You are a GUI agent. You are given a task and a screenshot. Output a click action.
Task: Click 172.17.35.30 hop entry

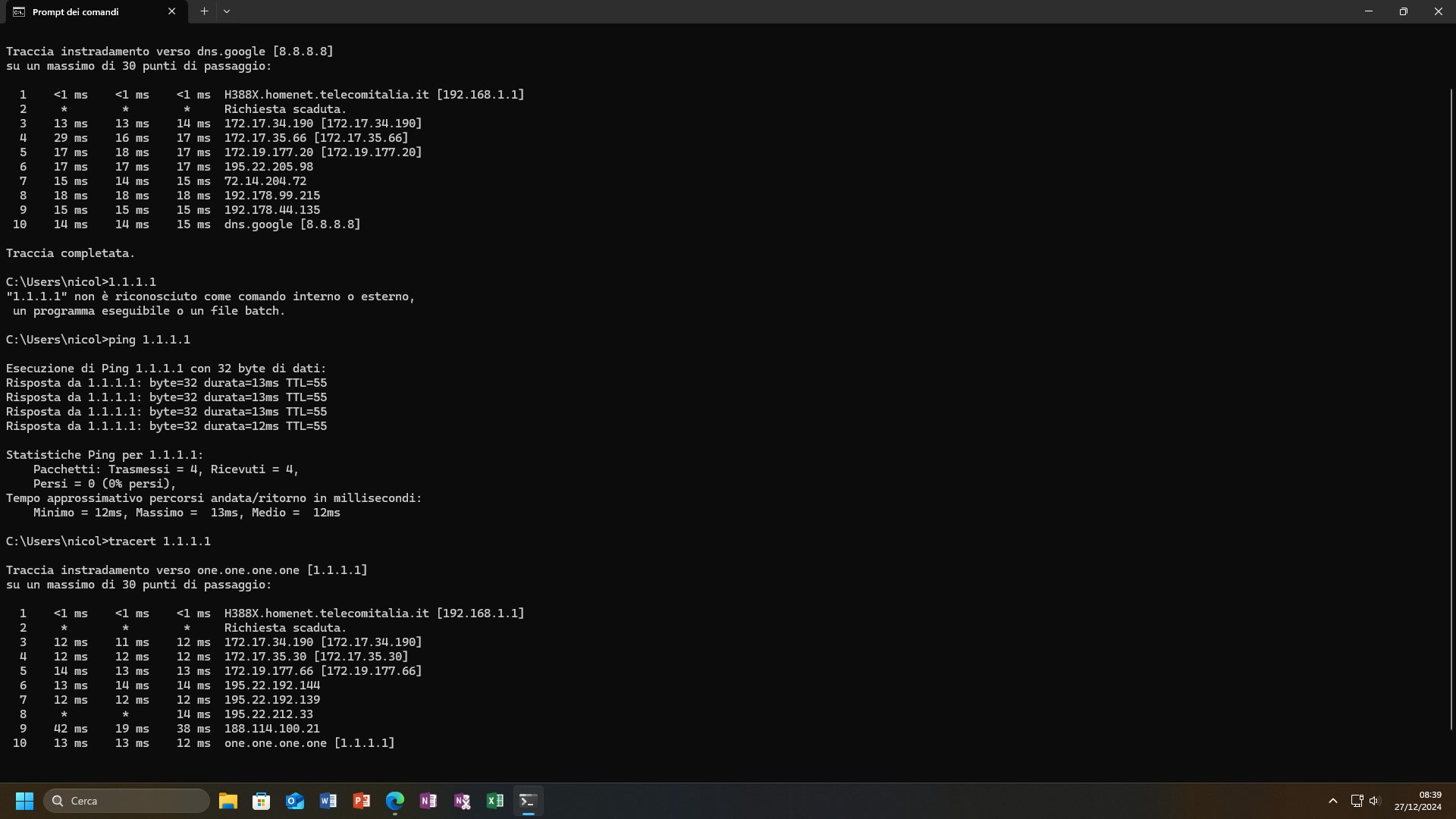(316, 657)
